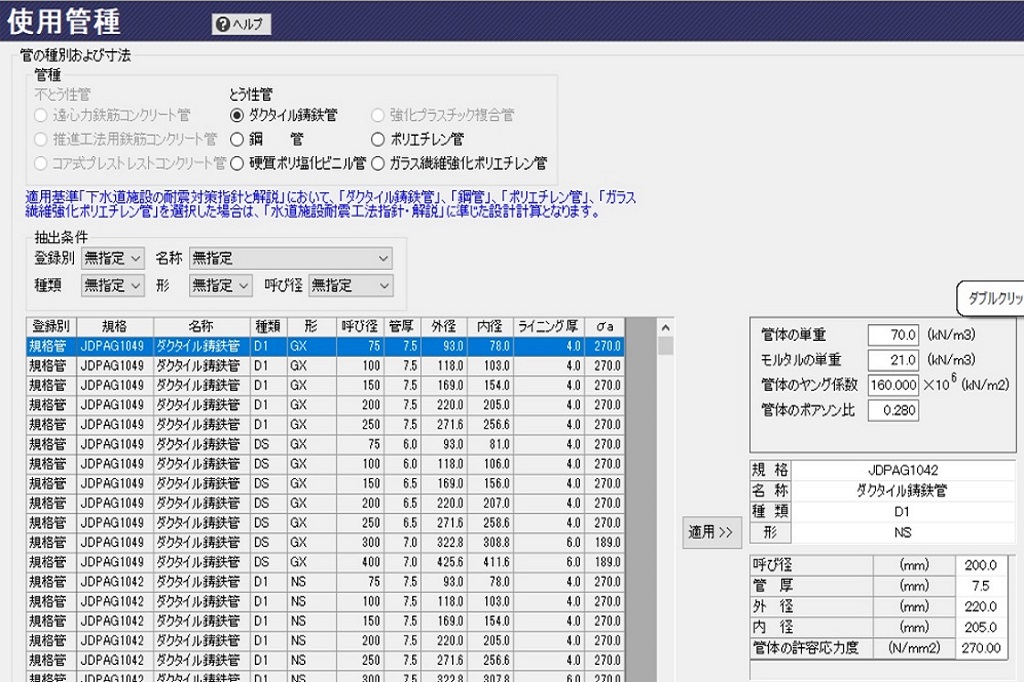Click the 管厚 column header

(402, 327)
